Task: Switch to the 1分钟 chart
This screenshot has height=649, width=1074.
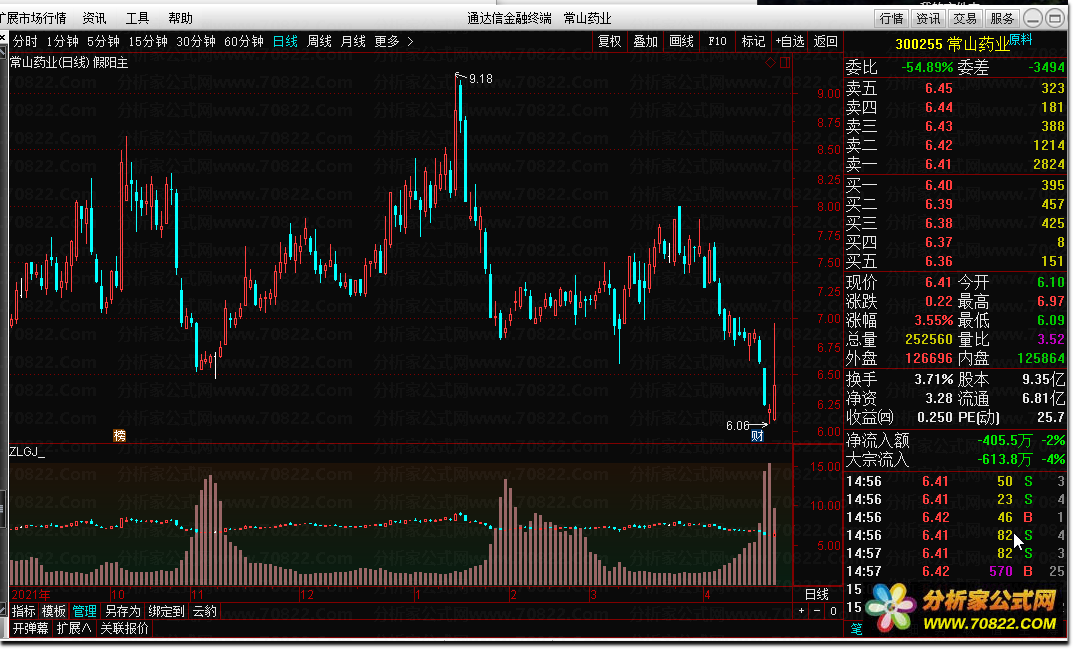Action: coord(62,42)
